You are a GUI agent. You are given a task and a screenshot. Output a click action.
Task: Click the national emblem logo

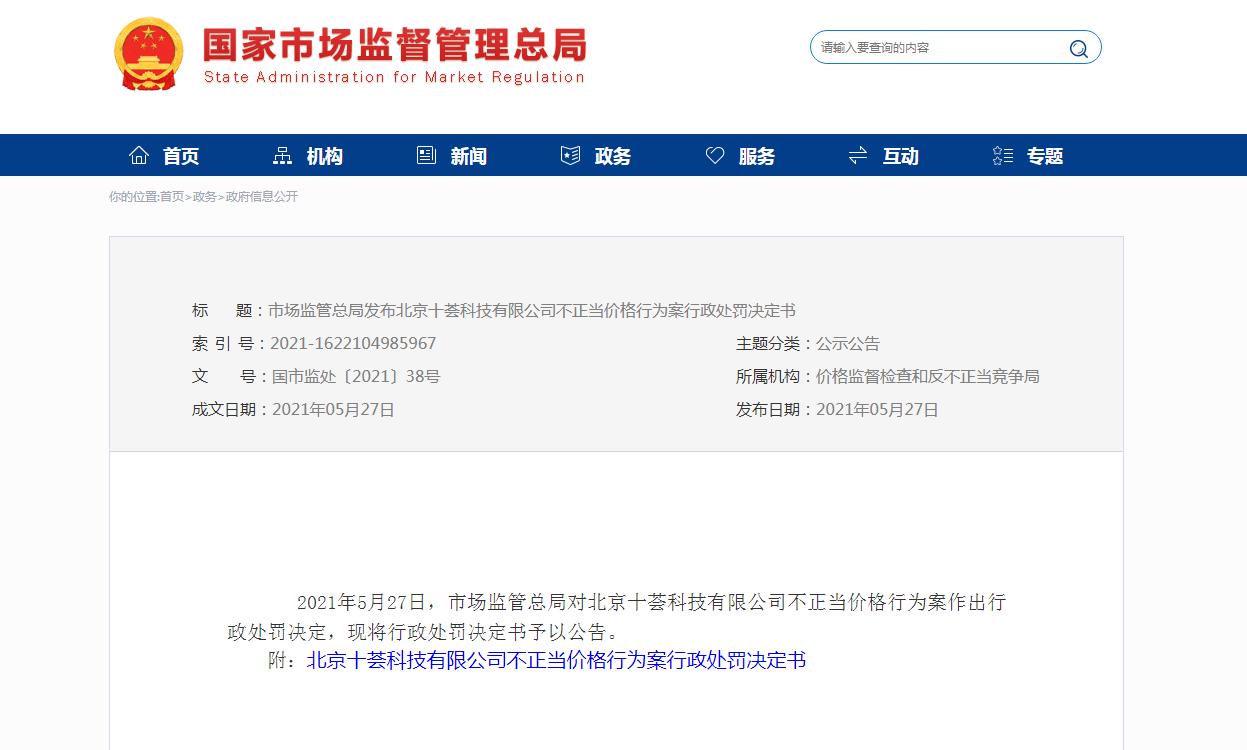coord(150,52)
